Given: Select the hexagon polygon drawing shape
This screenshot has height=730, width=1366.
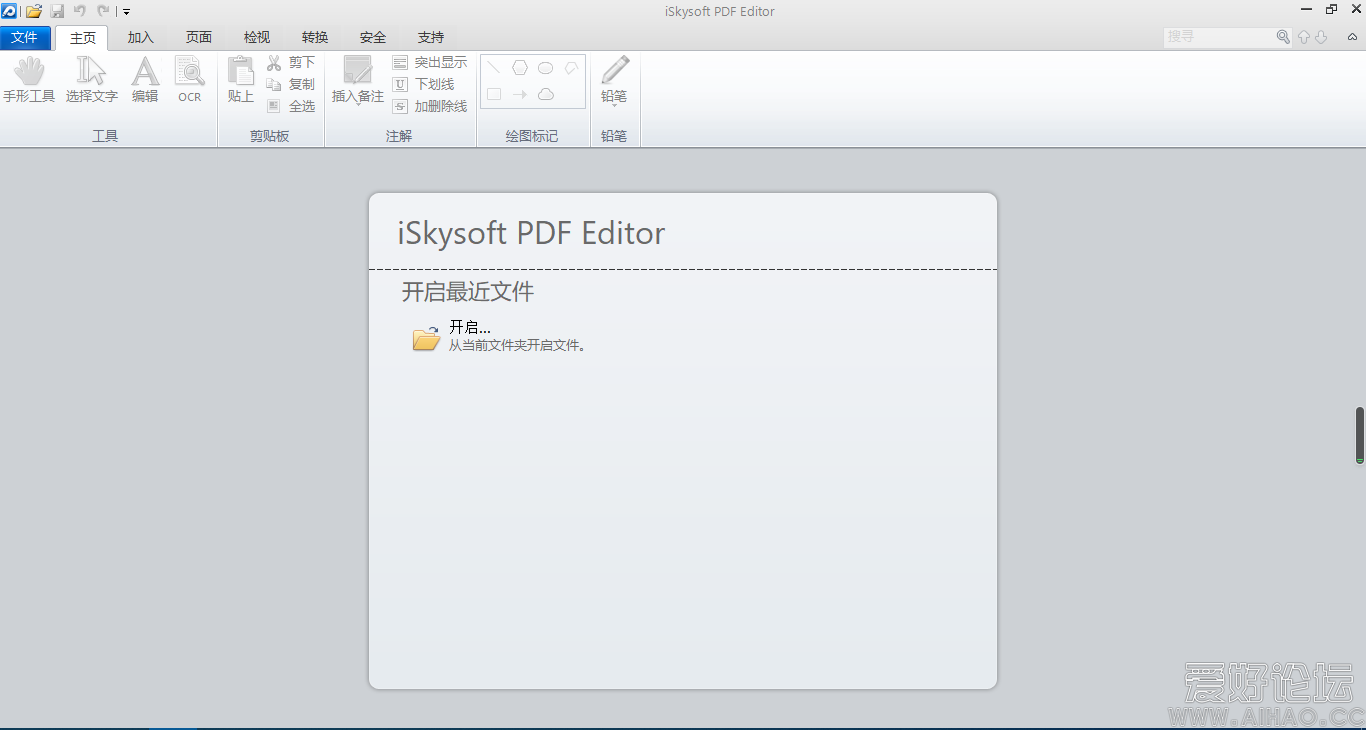Looking at the screenshot, I should tap(520, 68).
